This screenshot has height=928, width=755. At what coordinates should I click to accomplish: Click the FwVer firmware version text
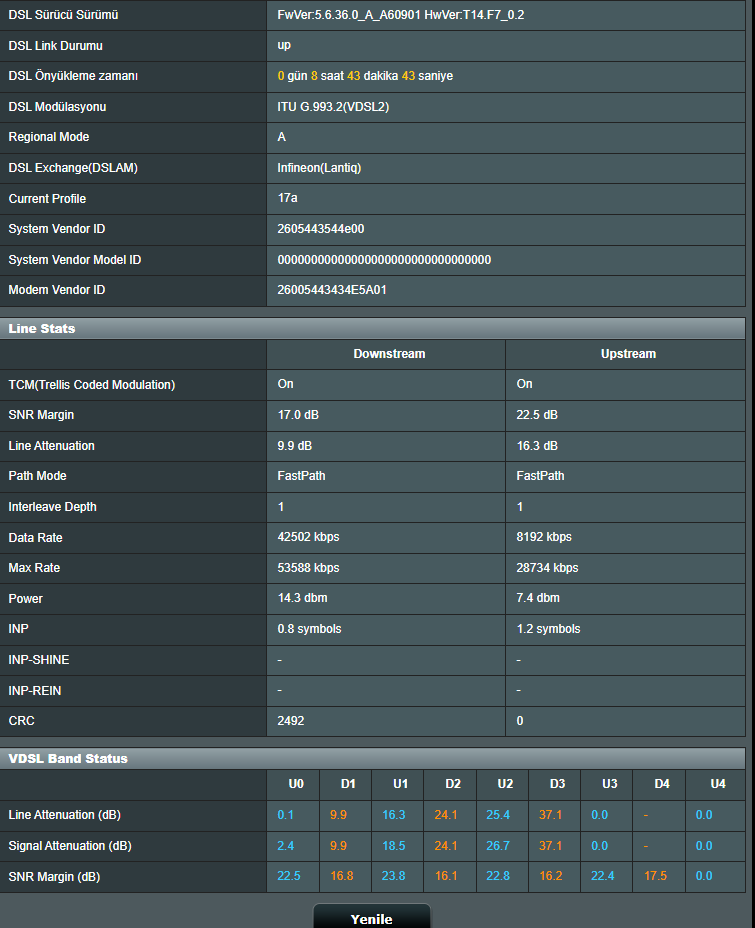tap(401, 15)
